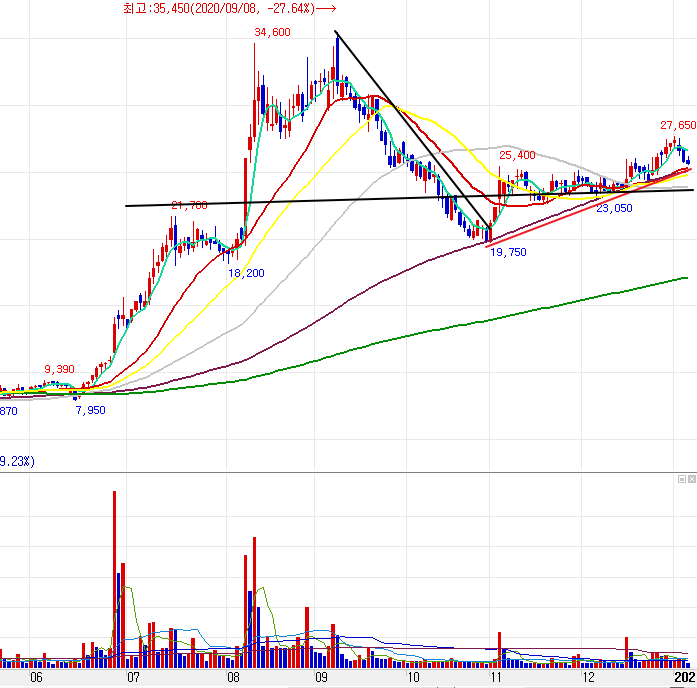Click the 9,390 price label
Image resolution: width=697 pixels, height=688 pixels.
59,369
